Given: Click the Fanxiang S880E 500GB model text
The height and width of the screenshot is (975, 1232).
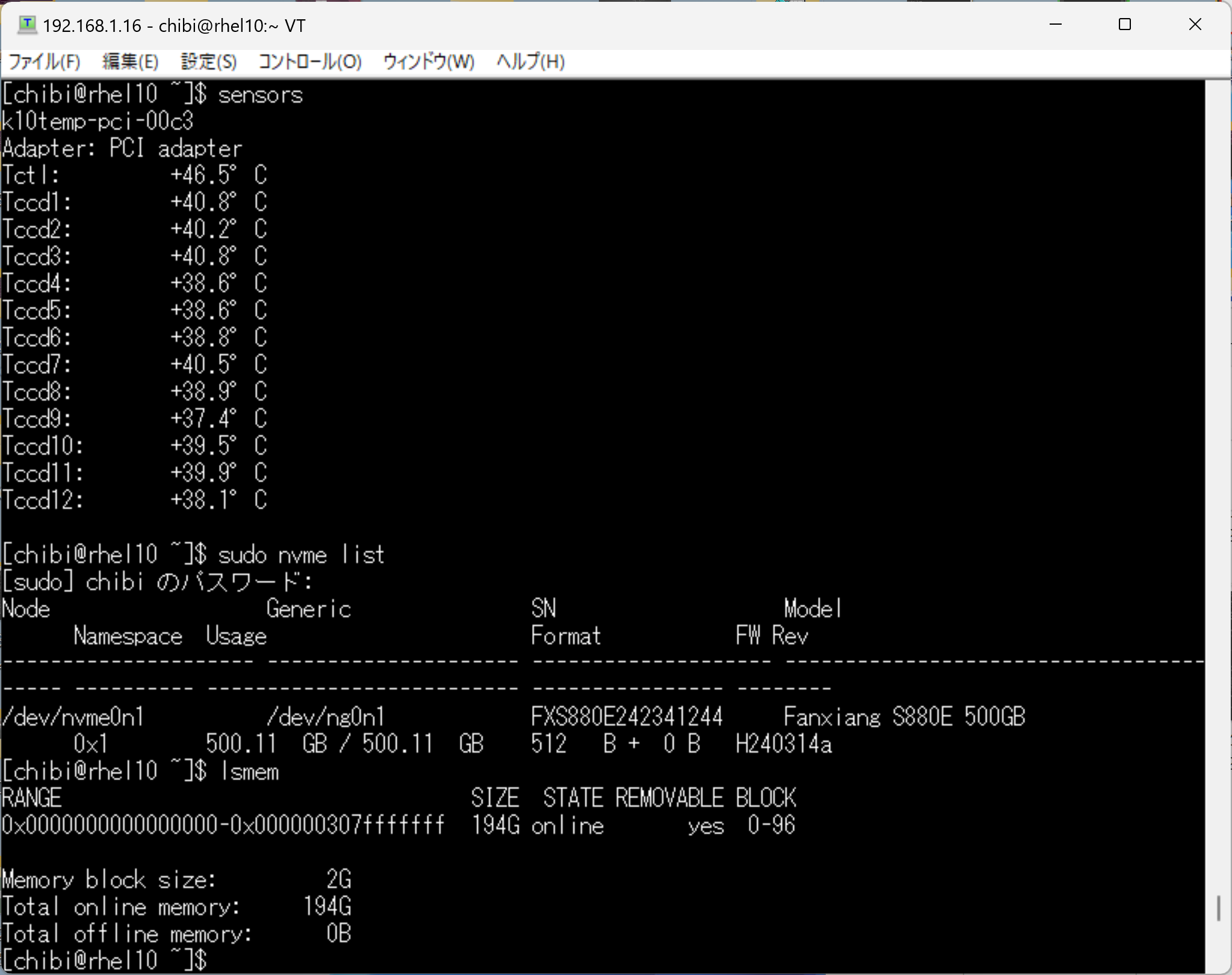Looking at the screenshot, I should click(904, 716).
